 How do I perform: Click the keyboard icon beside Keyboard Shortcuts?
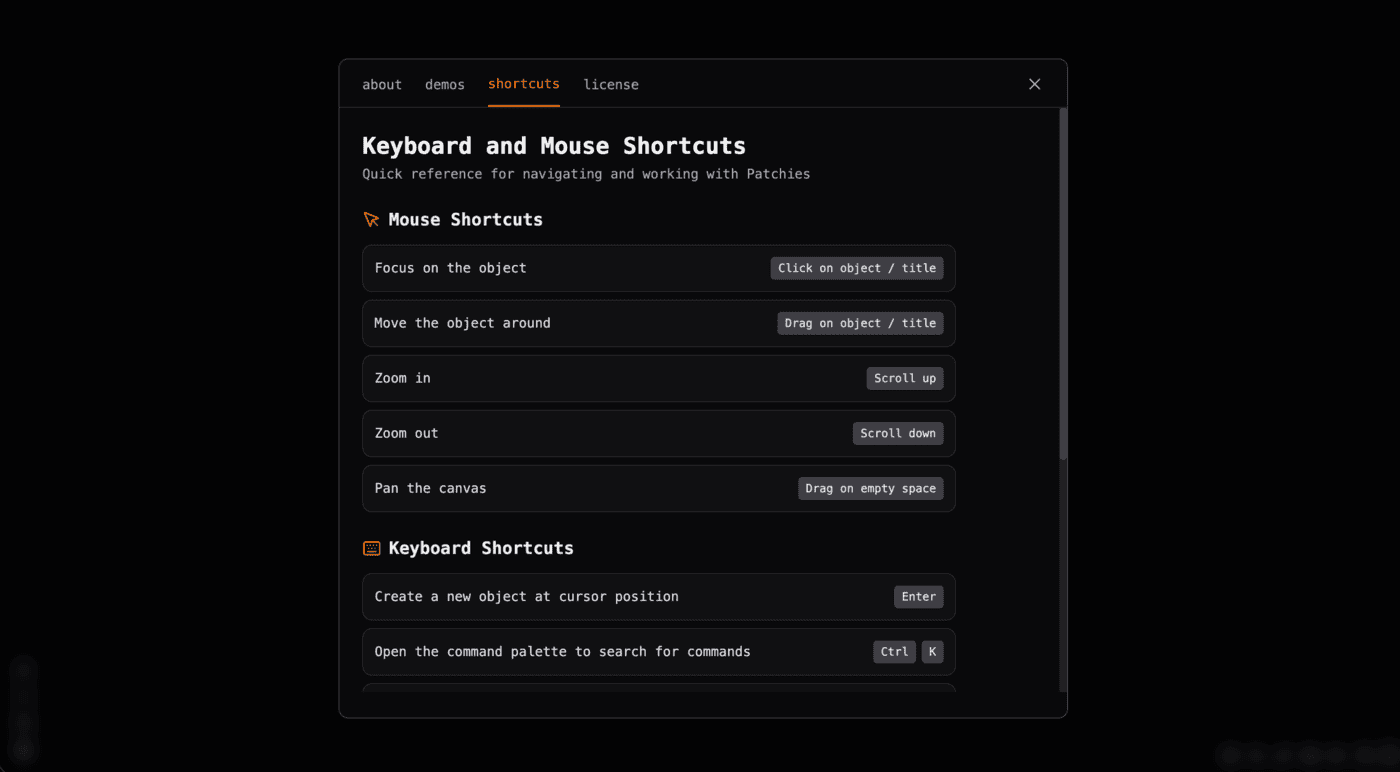[371, 548]
